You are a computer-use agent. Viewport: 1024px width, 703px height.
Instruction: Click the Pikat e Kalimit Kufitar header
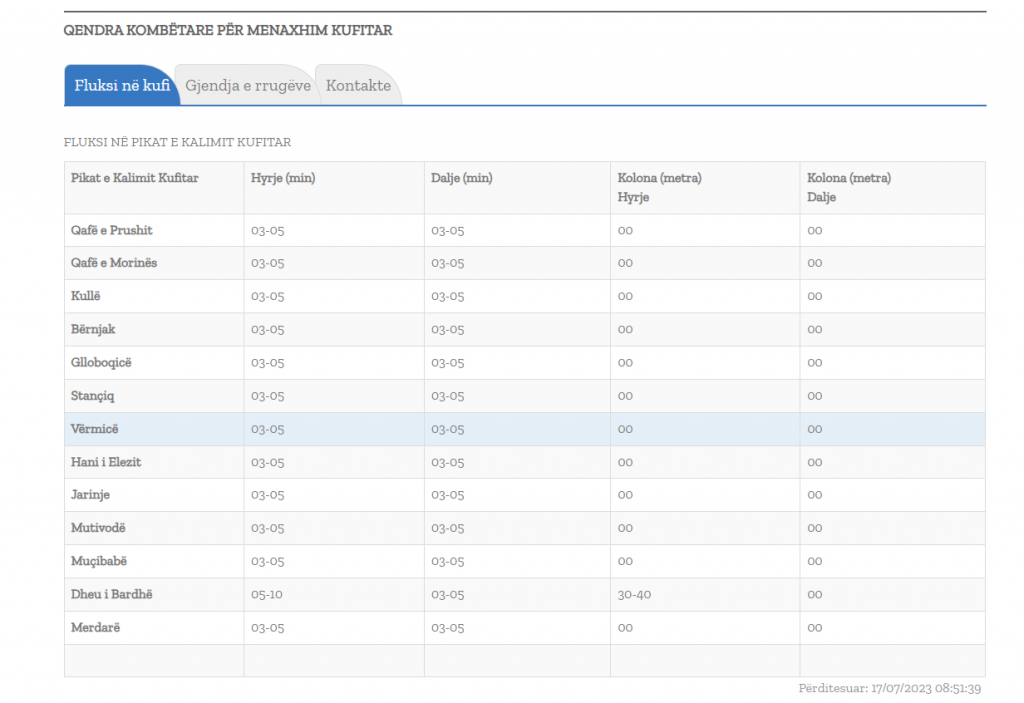pos(135,178)
